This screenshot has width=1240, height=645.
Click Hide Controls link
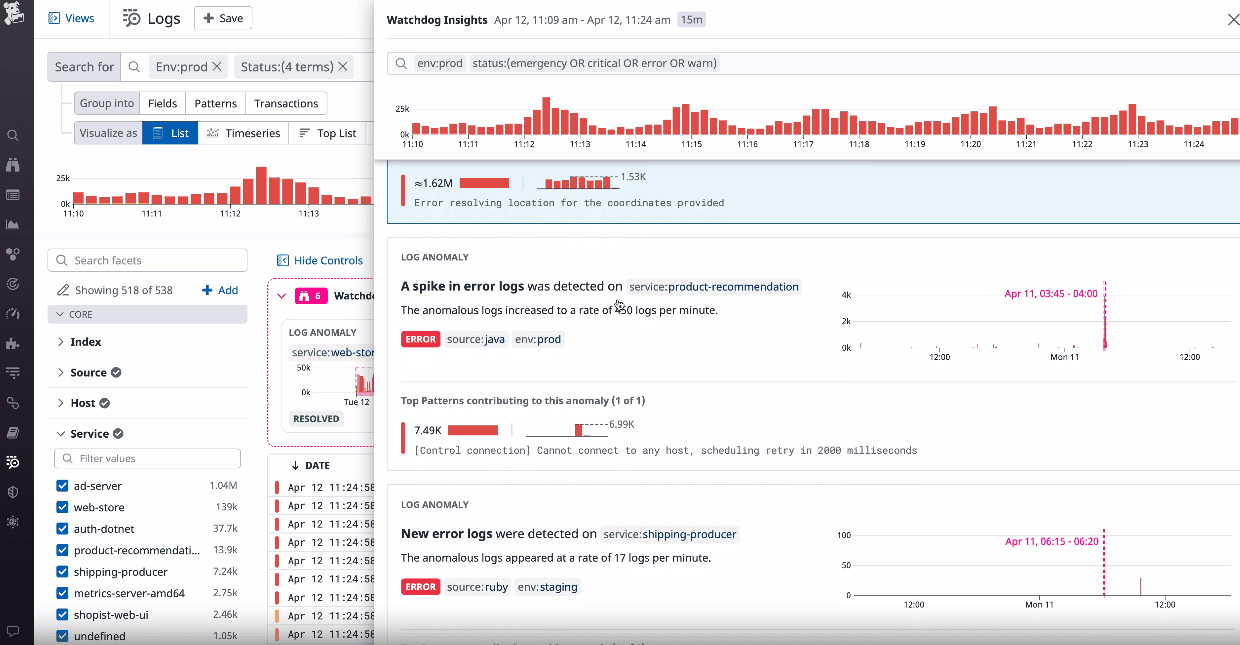click(x=320, y=260)
